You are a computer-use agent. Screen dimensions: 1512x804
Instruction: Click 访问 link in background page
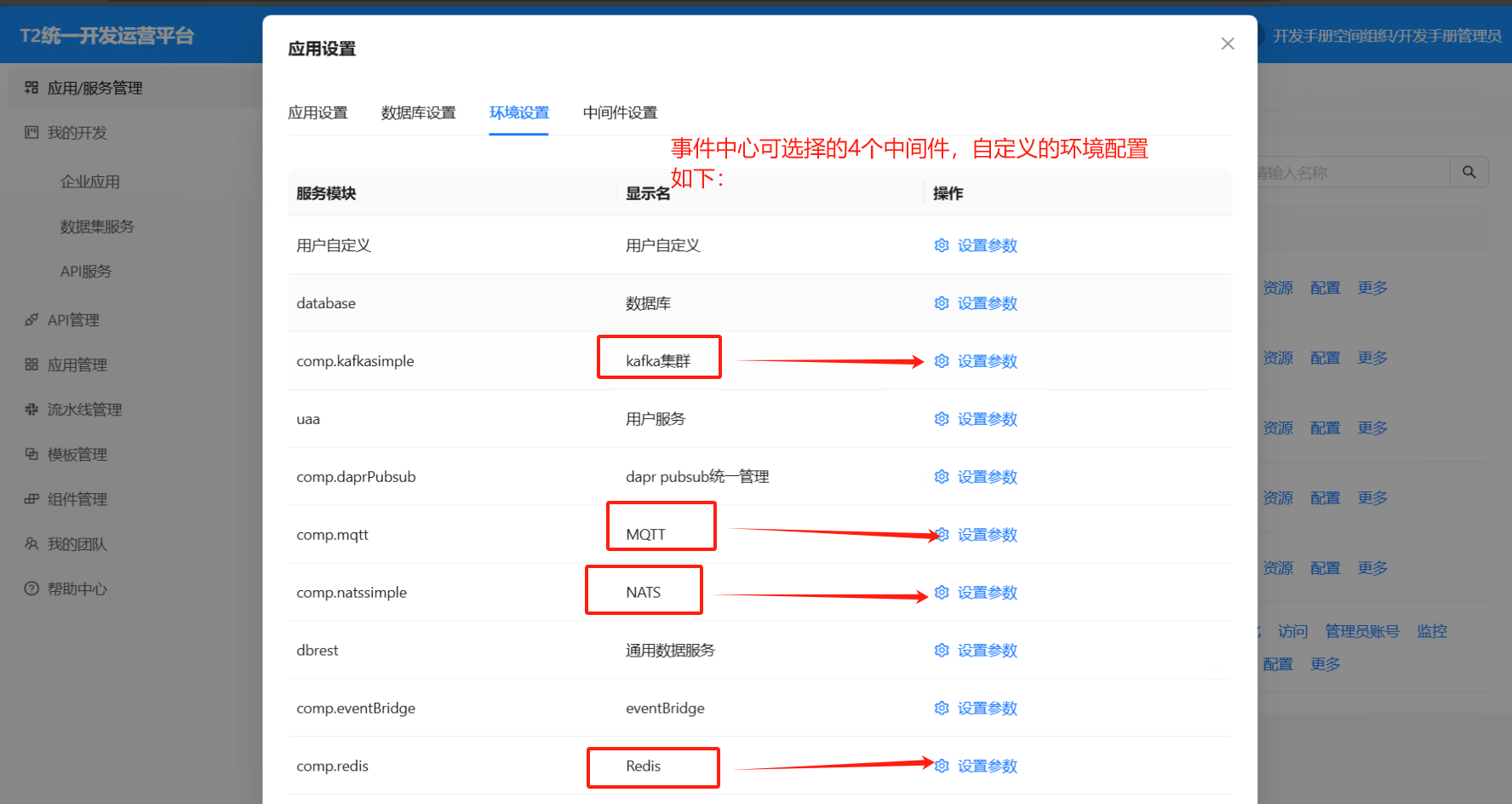pos(1292,631)
